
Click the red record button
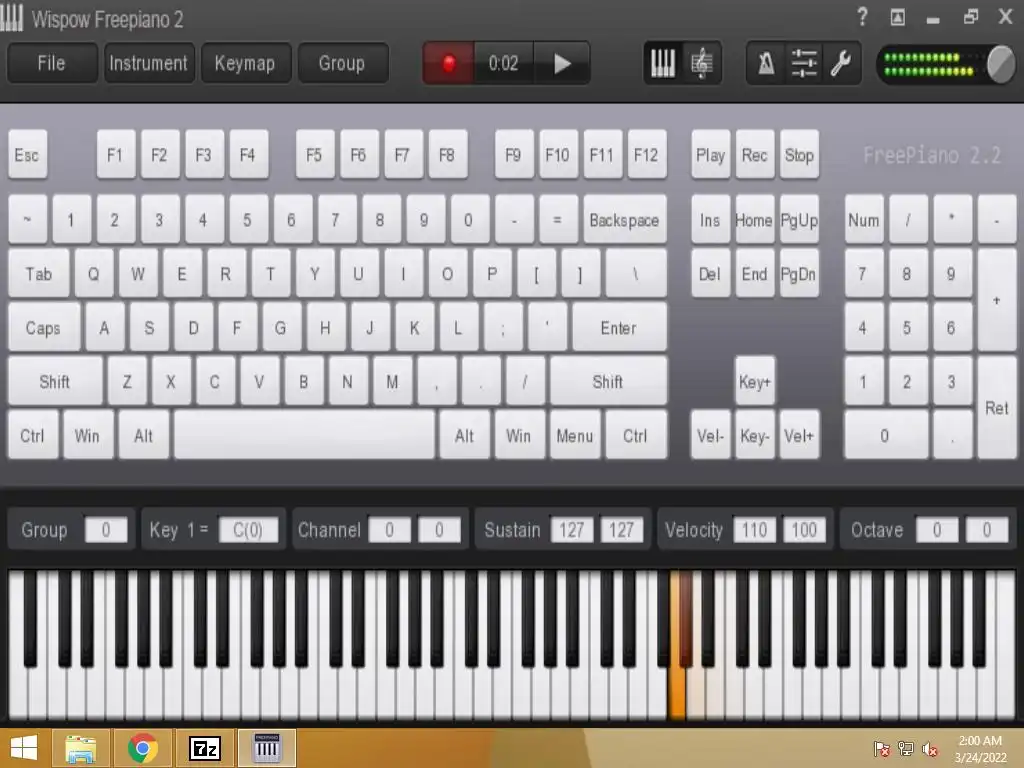pyautogui.click(x=449, y=63)
